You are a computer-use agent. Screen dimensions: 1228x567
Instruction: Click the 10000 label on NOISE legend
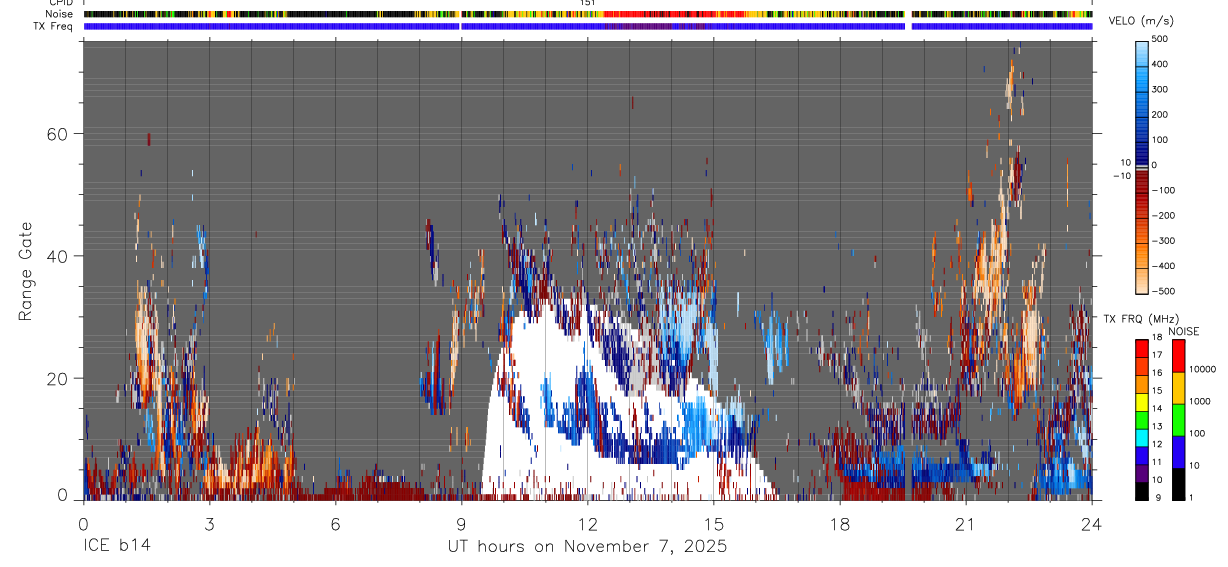[x=1204, y=368]
